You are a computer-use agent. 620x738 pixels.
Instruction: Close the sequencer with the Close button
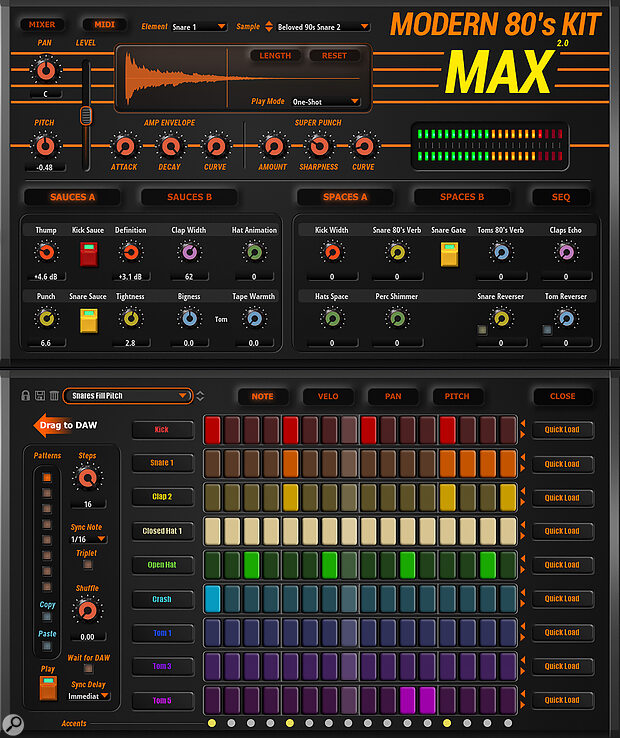[563, 396]
